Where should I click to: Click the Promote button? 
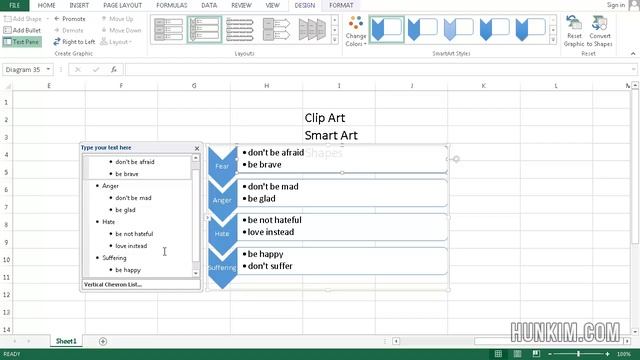[x=70, y=19]
